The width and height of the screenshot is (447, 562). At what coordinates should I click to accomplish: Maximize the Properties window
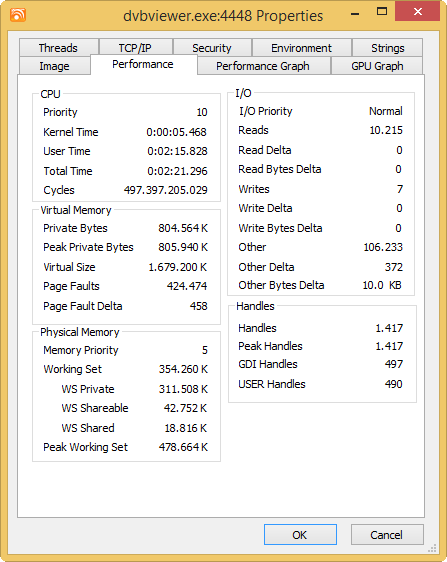click(x=382, y=12)
